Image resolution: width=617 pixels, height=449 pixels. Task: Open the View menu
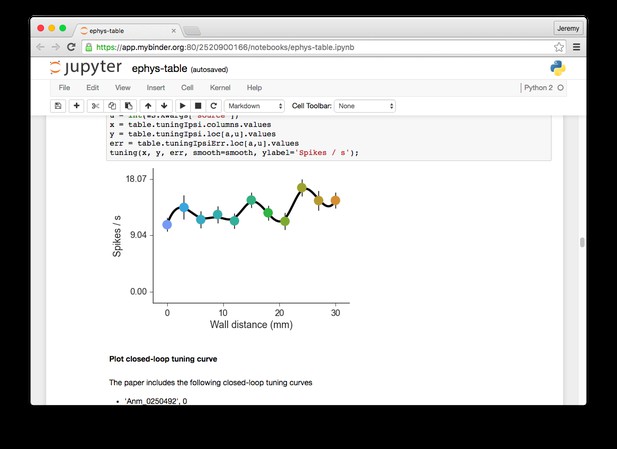click(122, 88)
